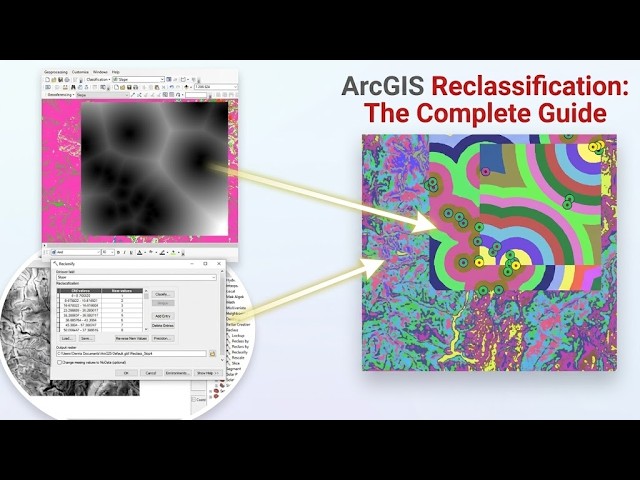Screen dimensions: 640x480
Task: Click the Undo arrow icon
Action: click(171, 87)
